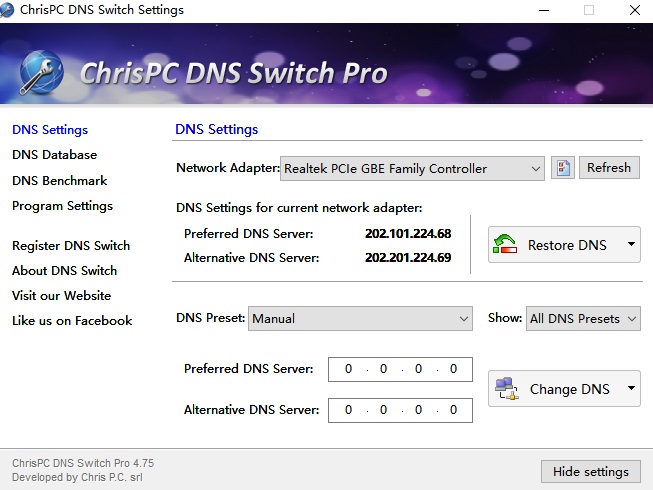Open Program Settings
Screen dimensions: 653x490
[x=62, y=206]
